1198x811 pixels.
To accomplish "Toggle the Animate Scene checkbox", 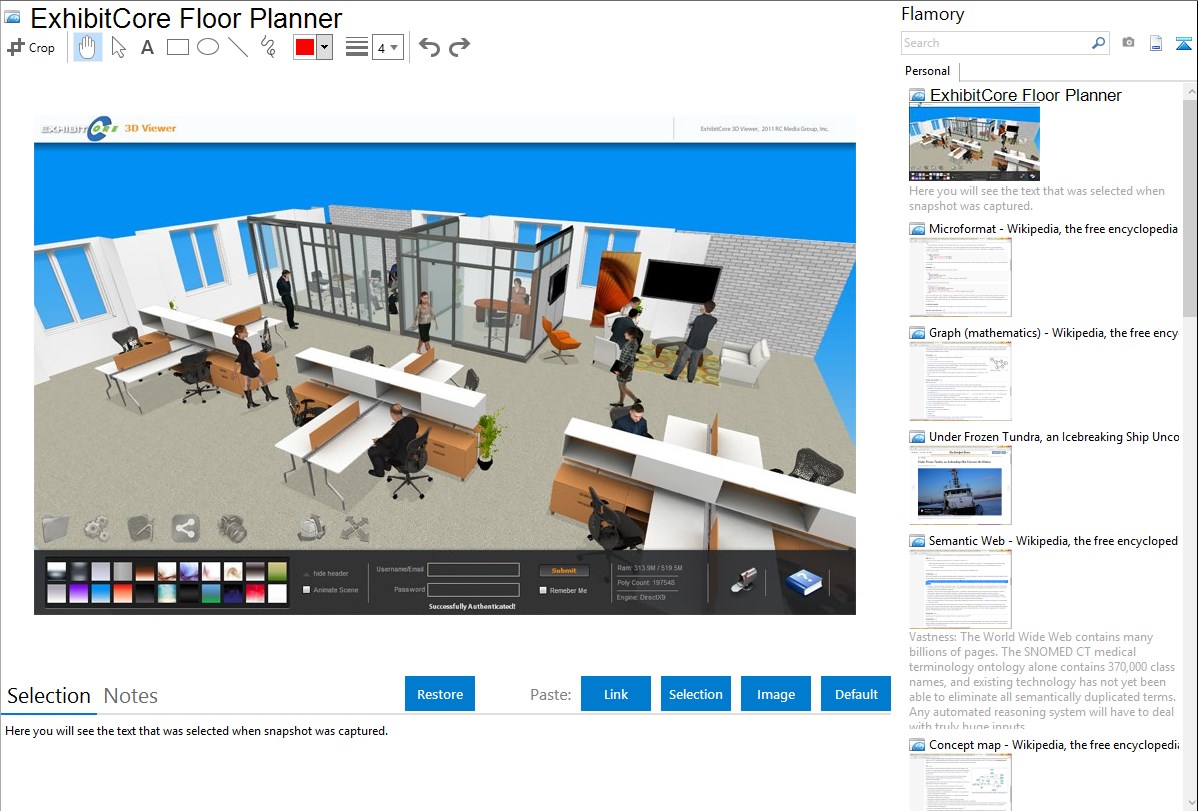I will [306, 590].
